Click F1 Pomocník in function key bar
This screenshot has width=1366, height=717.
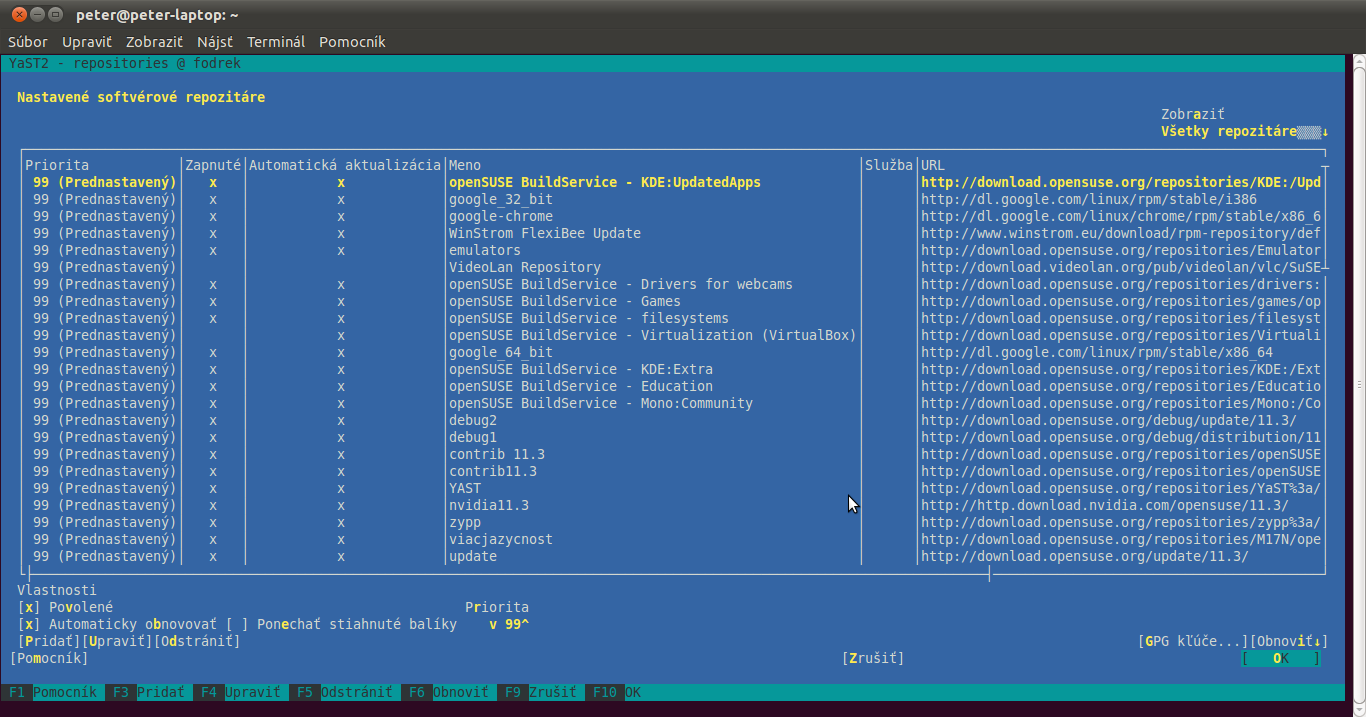click(x=53, y=692)
